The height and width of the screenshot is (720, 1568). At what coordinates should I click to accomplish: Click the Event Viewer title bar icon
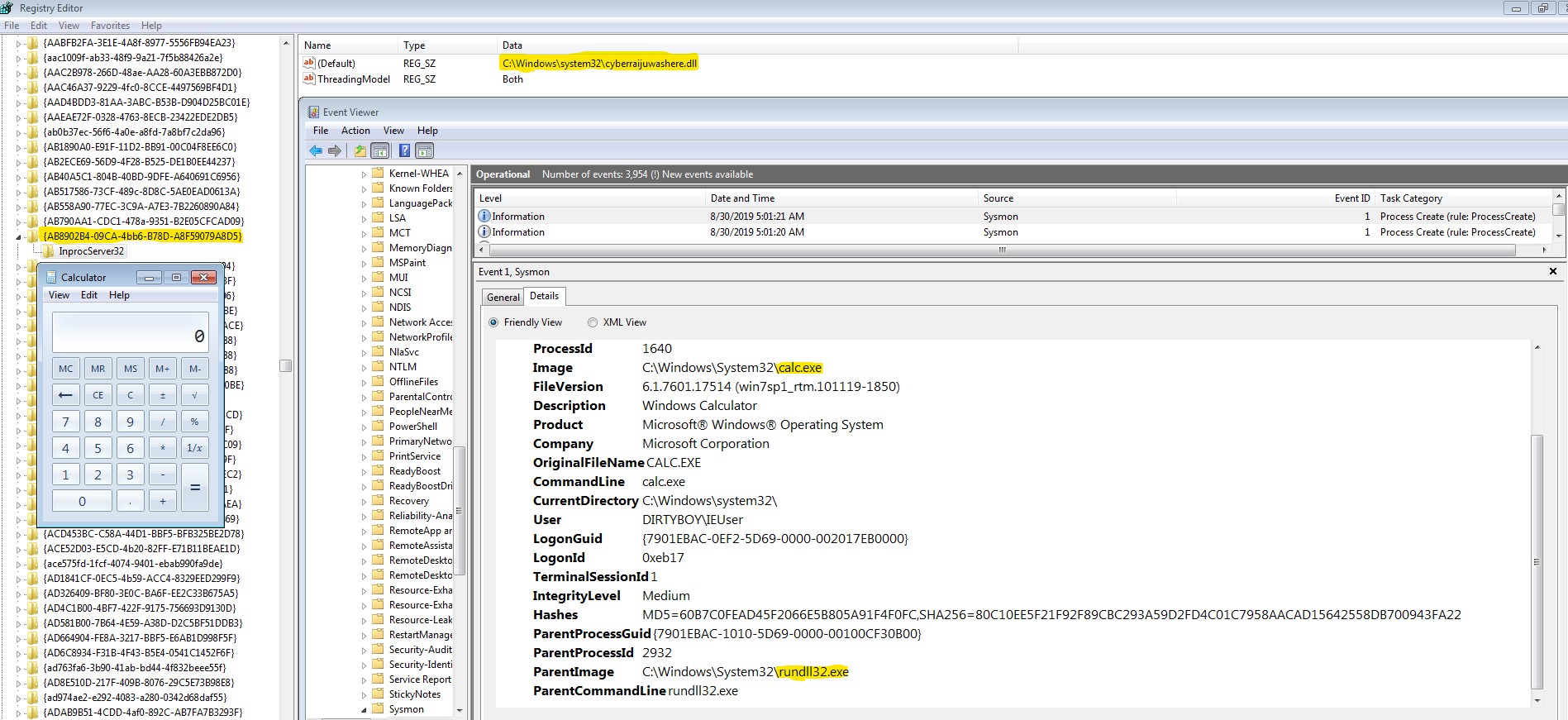click(x=313, y=112)
